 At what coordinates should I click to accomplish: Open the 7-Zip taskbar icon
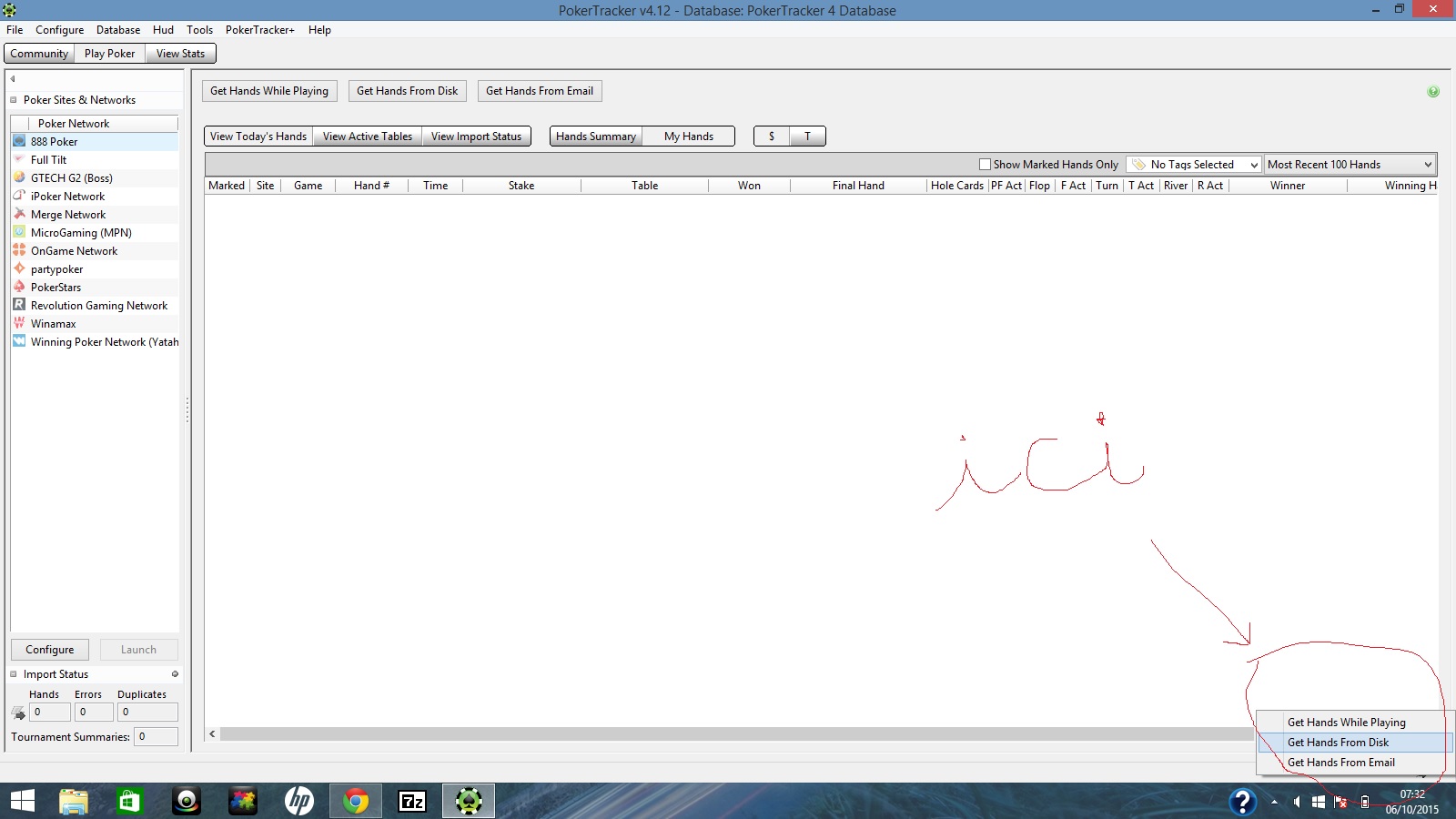tap(412, 801)
